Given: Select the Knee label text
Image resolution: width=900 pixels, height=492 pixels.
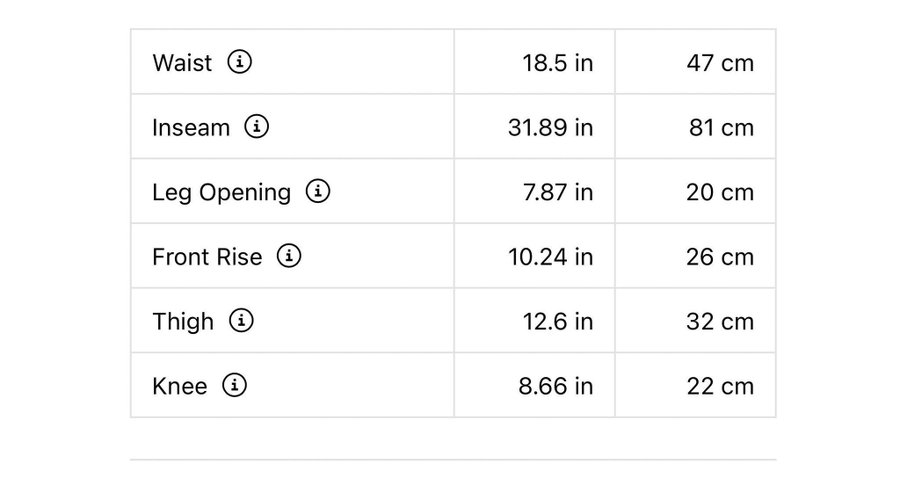Looking at the screenshot, I should [x=180, y=386].
